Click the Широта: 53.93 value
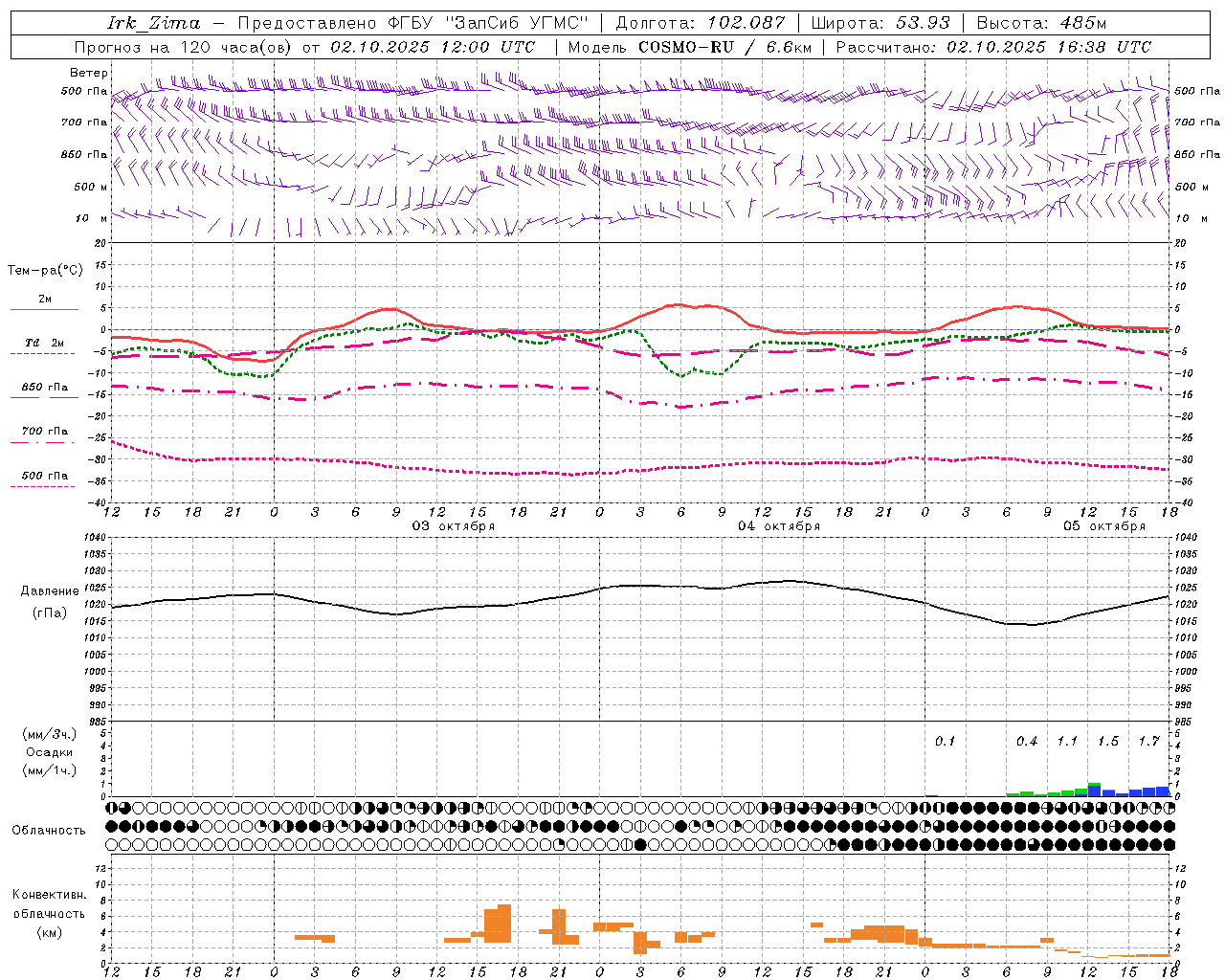 [880, 23]
